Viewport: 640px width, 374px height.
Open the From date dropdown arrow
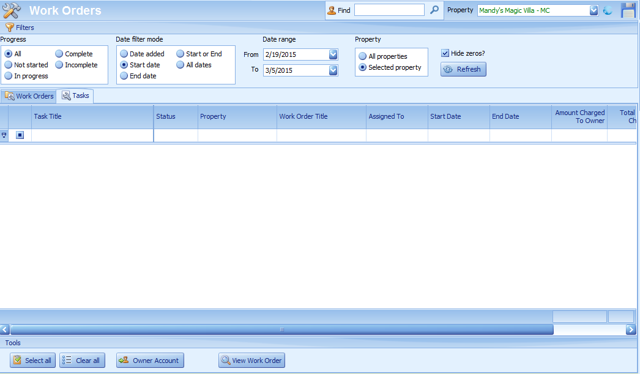(x=333, y=54)
